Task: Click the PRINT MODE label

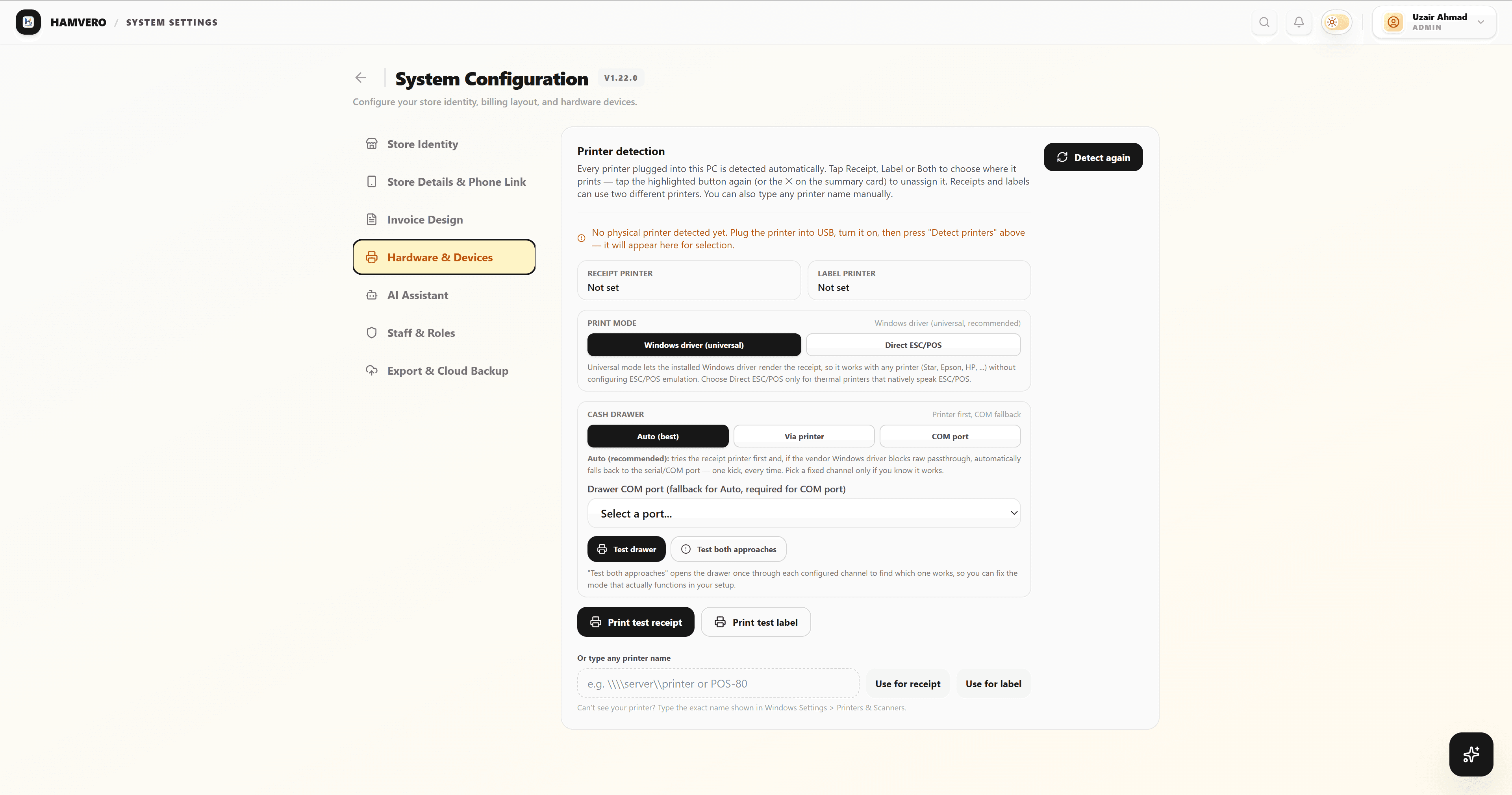Action: click(611, 323)
